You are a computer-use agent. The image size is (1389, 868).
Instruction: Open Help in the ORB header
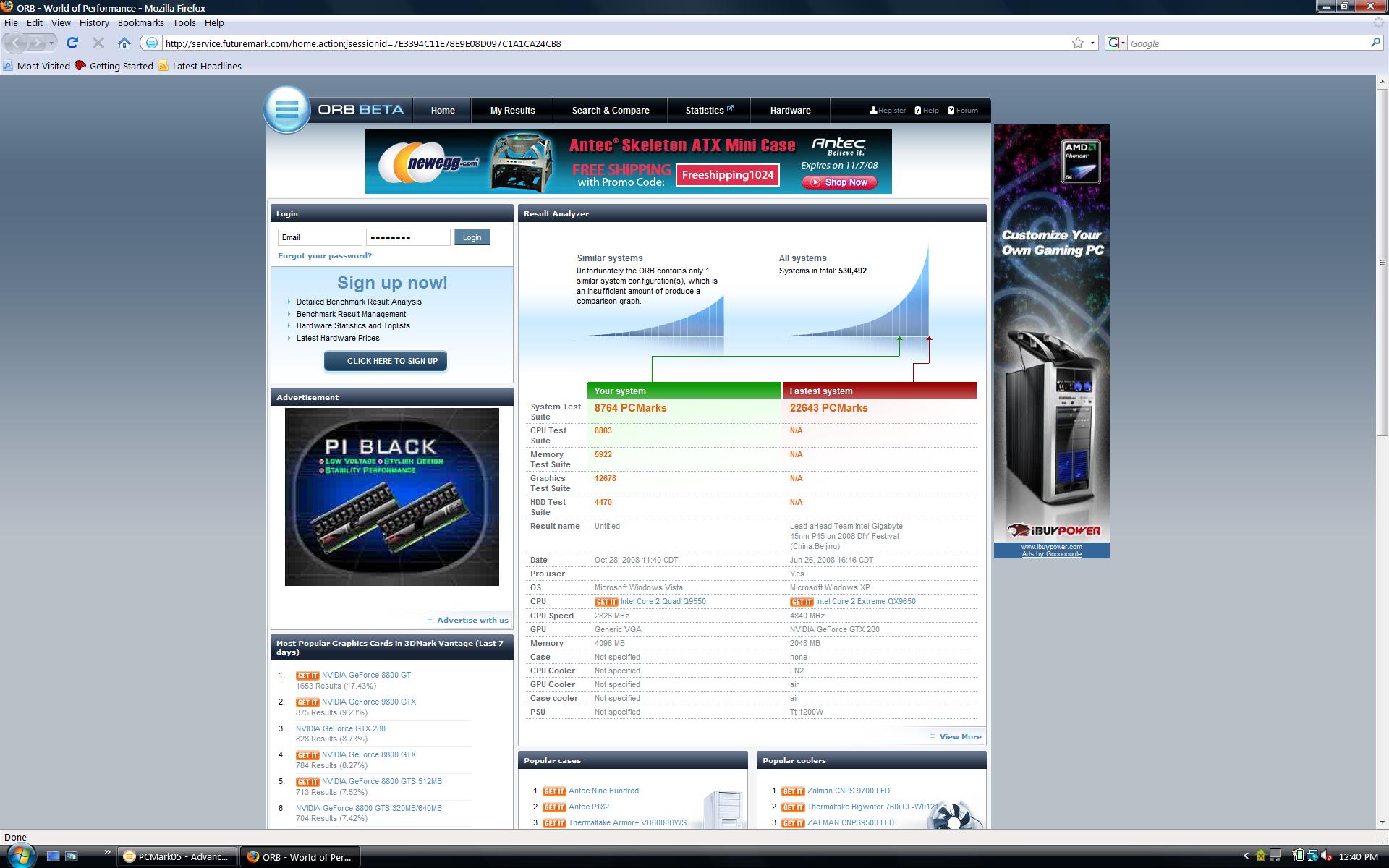pos(927,111)
